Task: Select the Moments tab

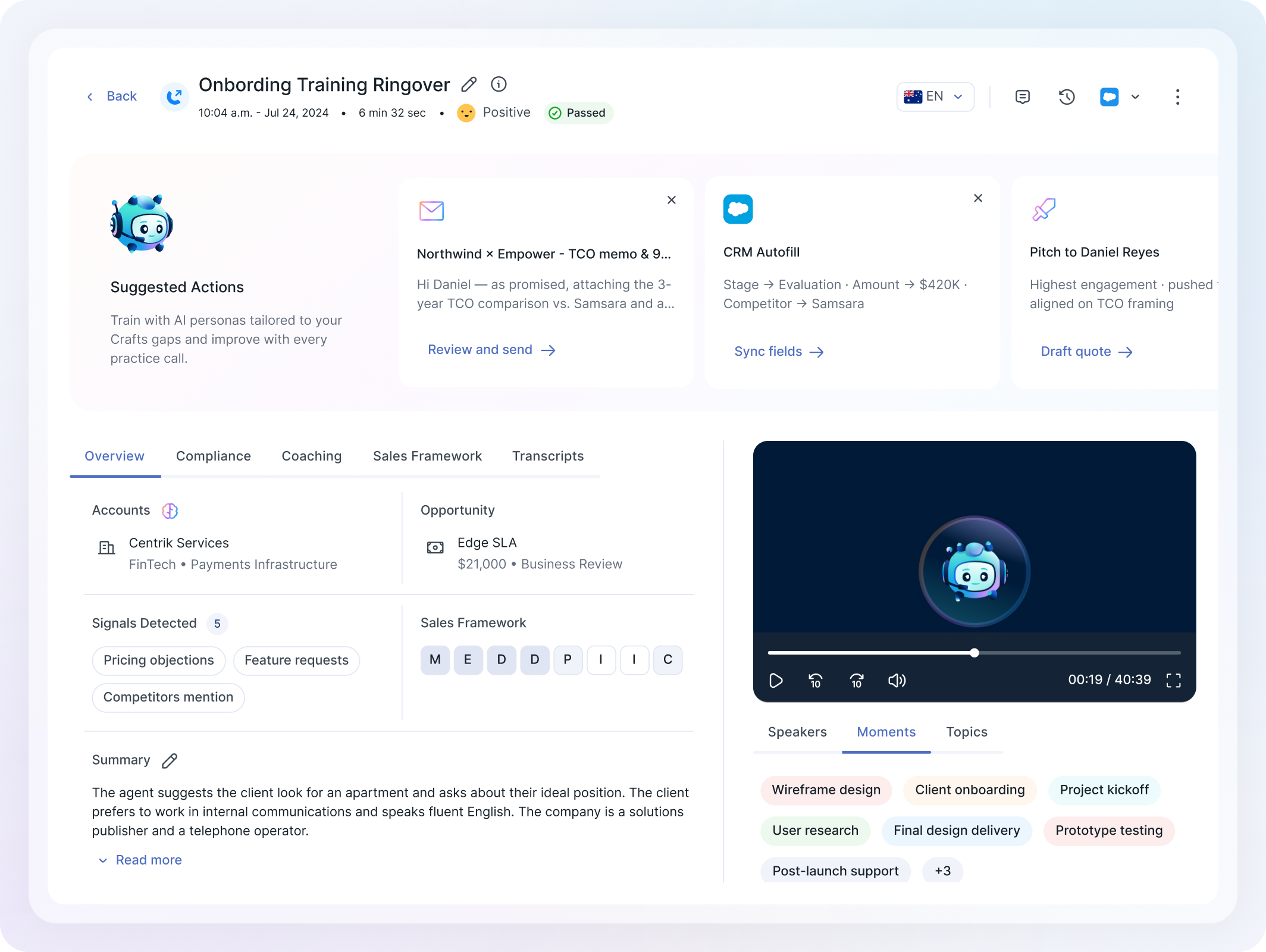Action: pyautogui.click(x=886, y=732)
